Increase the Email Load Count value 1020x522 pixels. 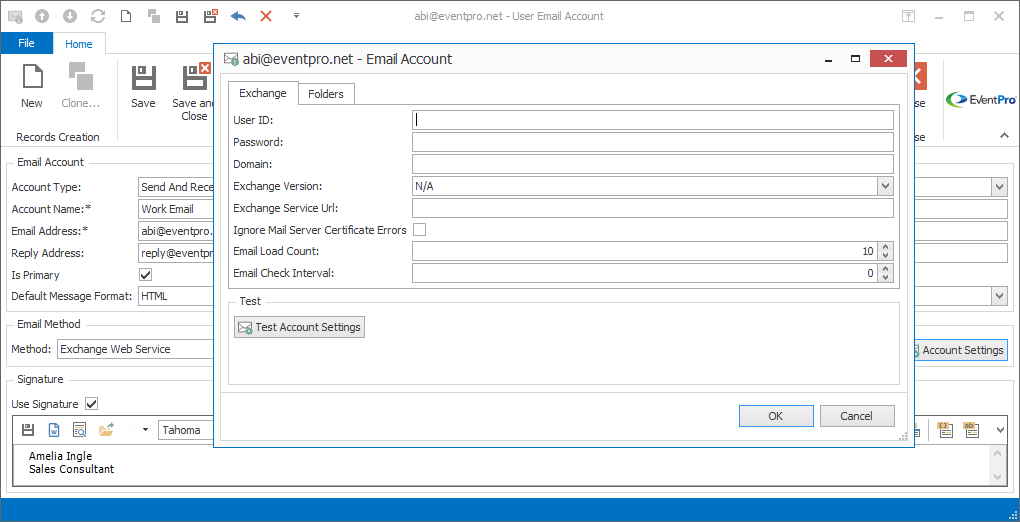coord(885,247)
